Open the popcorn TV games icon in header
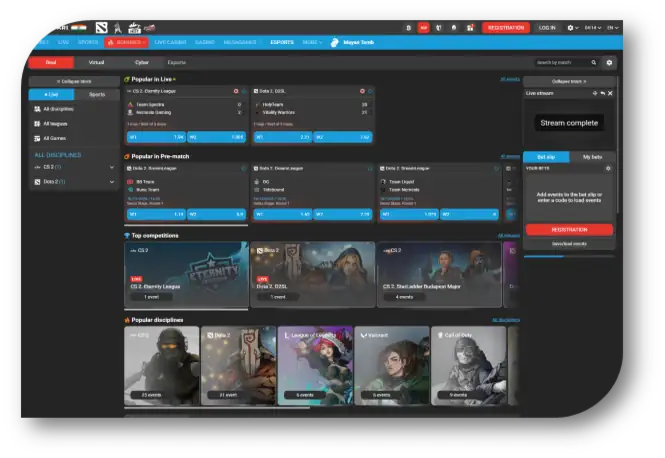 (134, 28)
